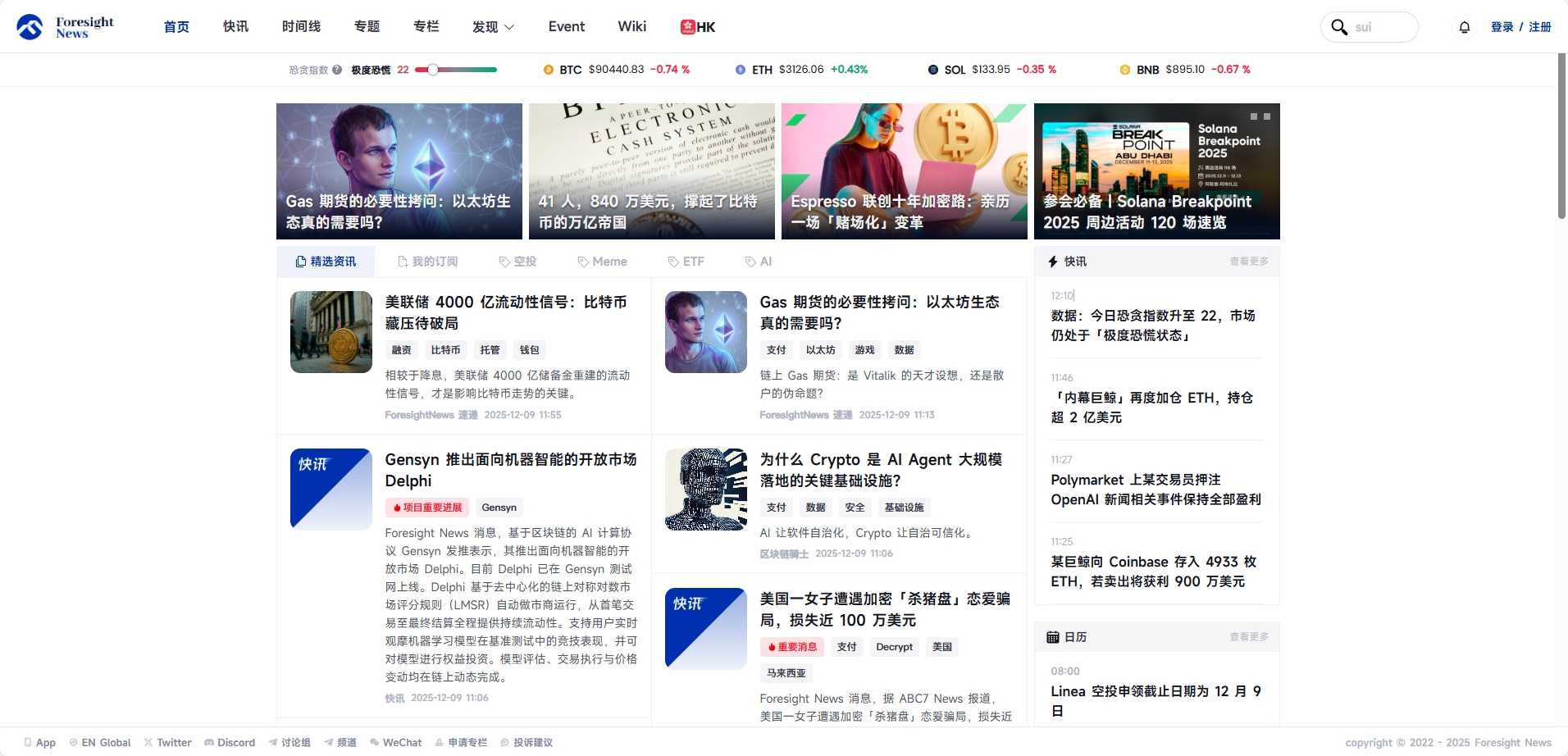This screenshot has height=756, width=1568.
Task: Click the calendar icon beside 日历
Action: tap(1053, 637)
